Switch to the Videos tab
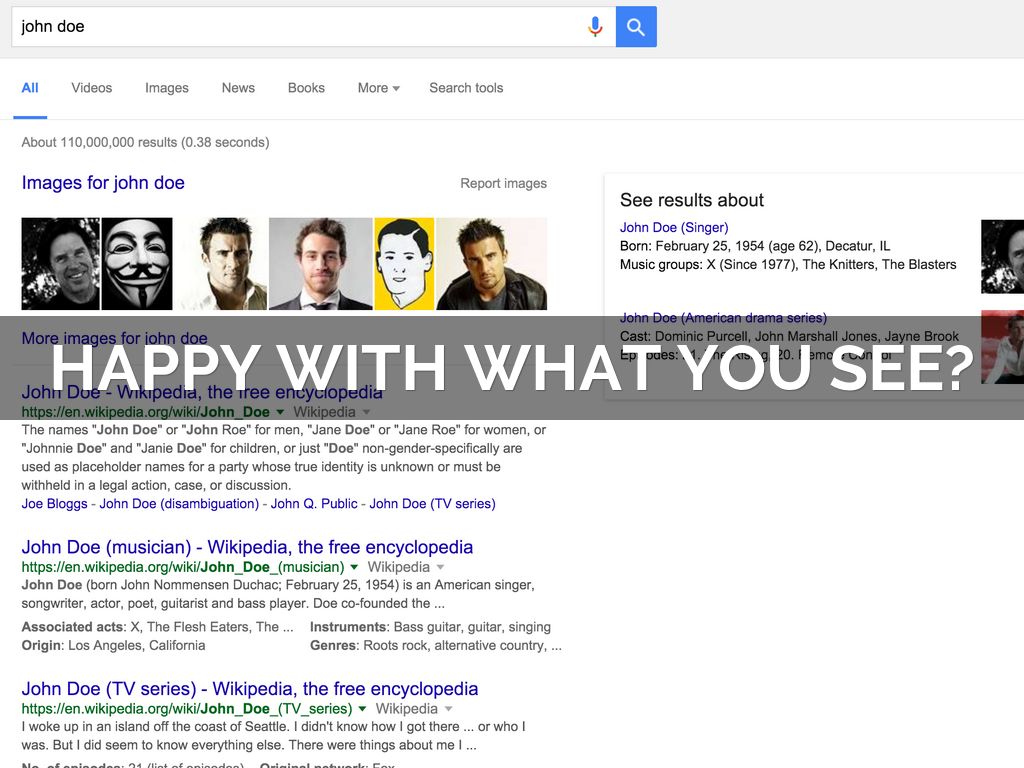 click(92, 88)
